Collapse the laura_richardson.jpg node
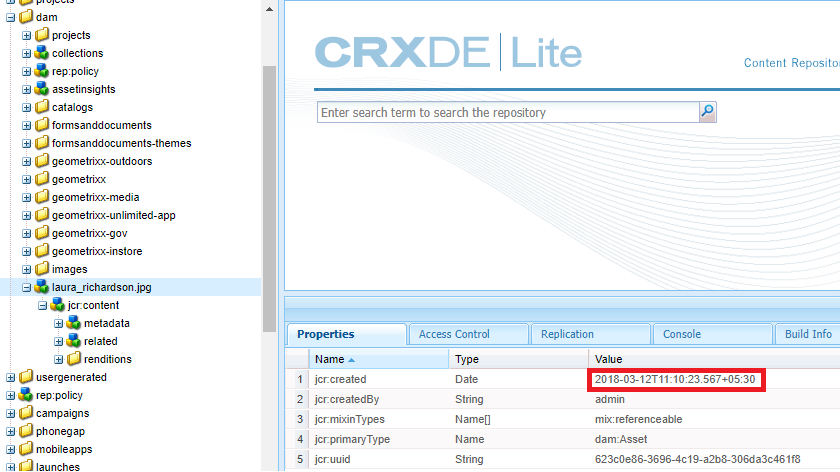Viewport: 840px width, 472px height. [27, 288]
